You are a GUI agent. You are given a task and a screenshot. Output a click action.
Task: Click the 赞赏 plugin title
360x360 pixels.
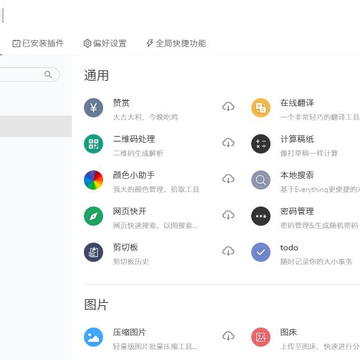pos(121,103)
